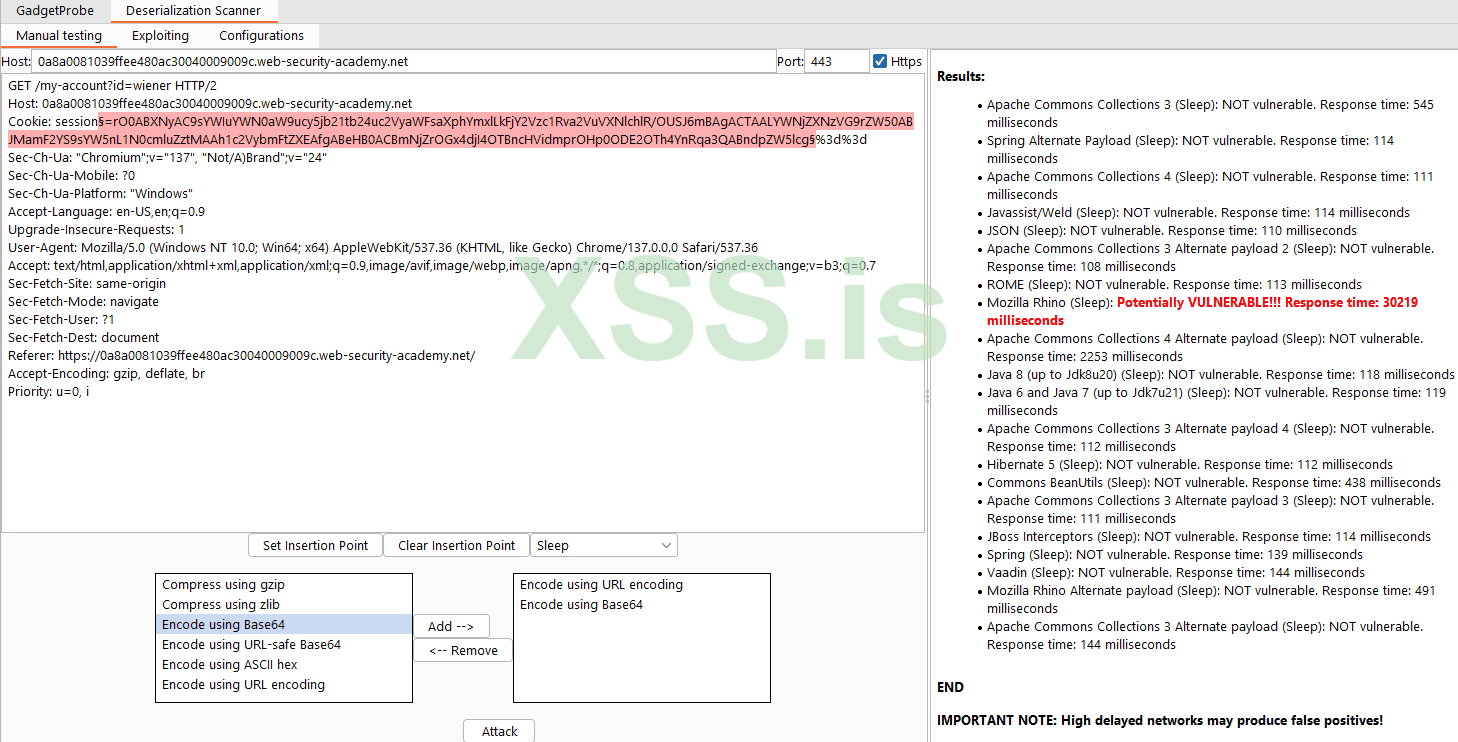Click the Sec-Ch-Ua-Platform "Windows" line
This screenshot has height=742, width=1458.
pos(100,194)
